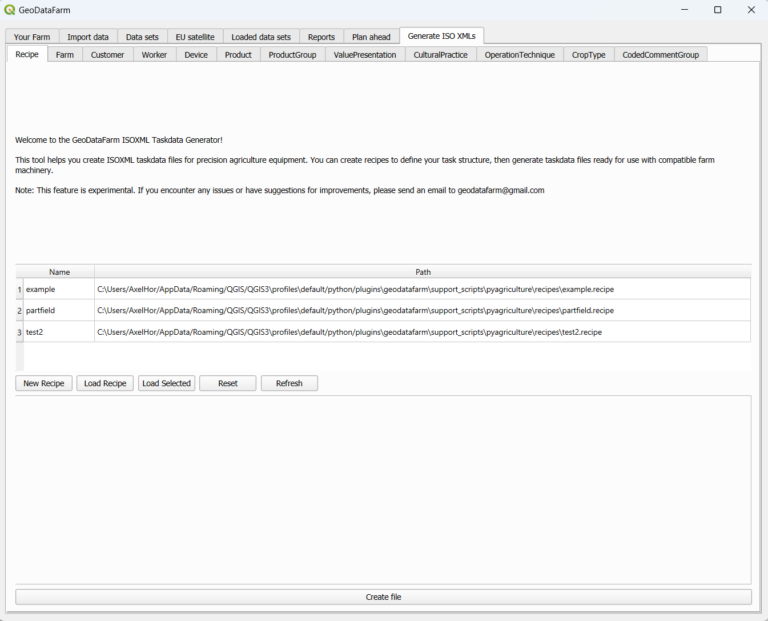Open the CropType sub-tab
The image size is (768, 621).
[588, 55]
